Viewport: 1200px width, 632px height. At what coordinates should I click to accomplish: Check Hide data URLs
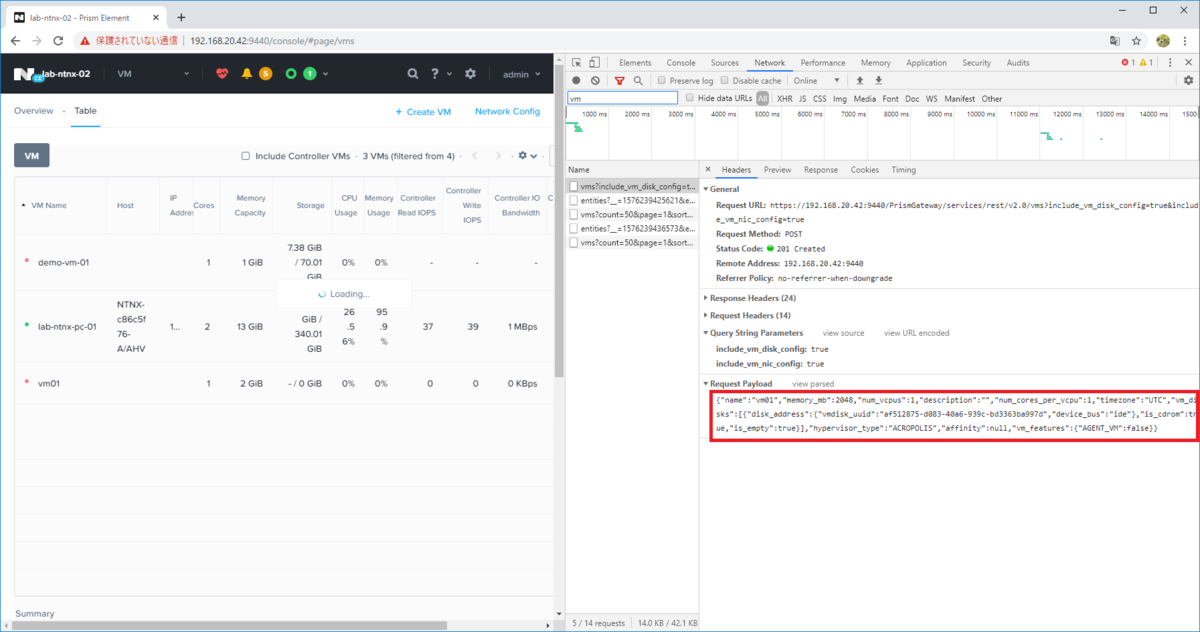[x=690, y=98]
